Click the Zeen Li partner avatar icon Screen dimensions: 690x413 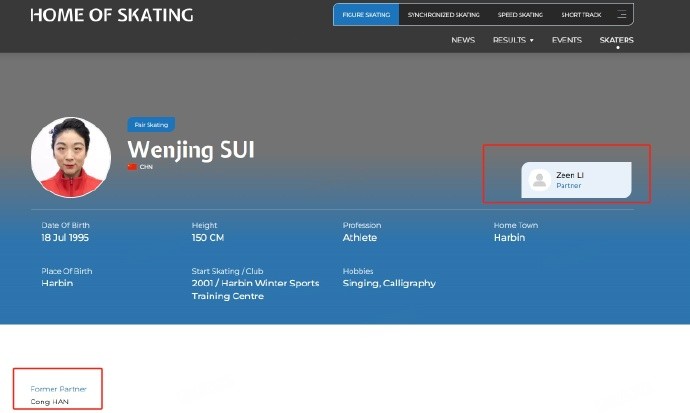(x=540, y=180)
